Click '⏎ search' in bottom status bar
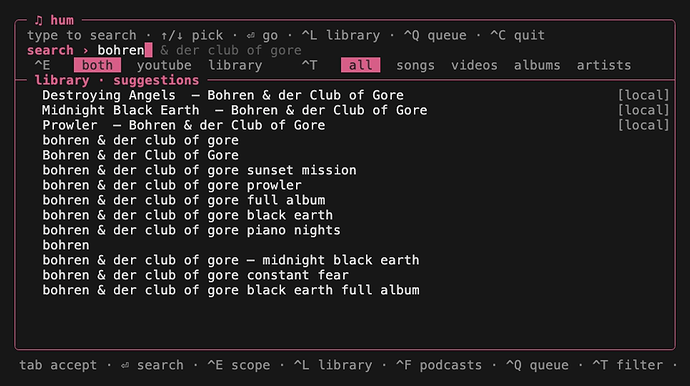Image resolution: width=690 pixels, height=386 pixels. coord(152,365)
